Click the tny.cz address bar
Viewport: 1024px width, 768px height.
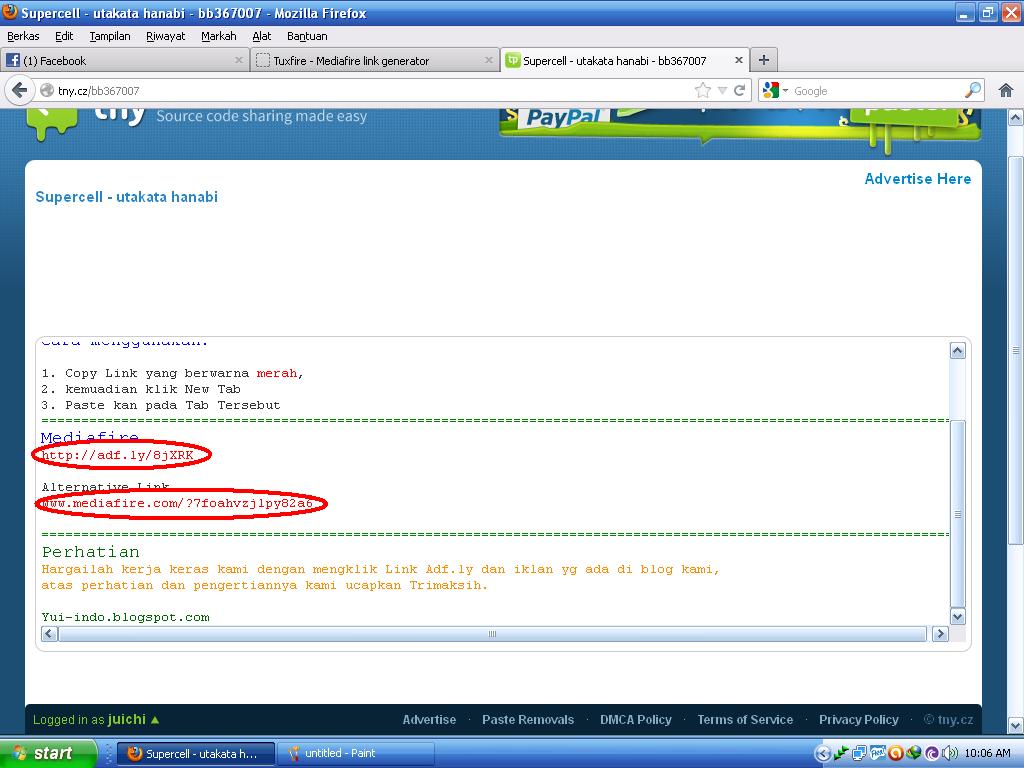pos(372,90)
